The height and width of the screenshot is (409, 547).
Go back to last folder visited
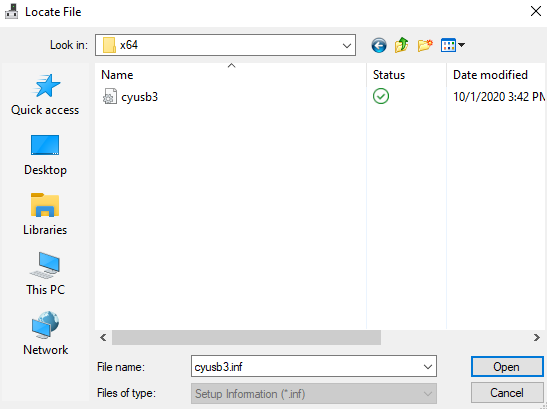click(379, 45)
